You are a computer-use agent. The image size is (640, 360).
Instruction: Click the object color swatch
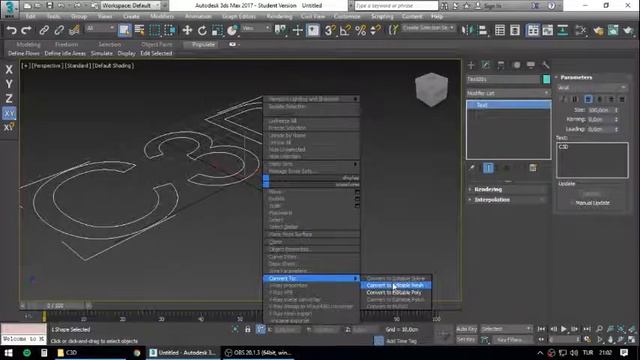coord(546,79)
